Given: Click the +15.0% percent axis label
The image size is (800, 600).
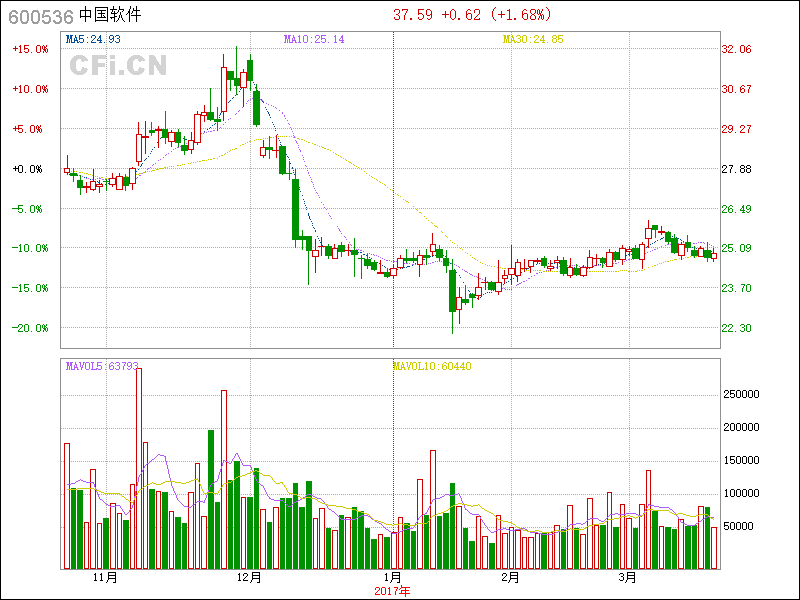Looking at the screenshot, I should [x=29, y=49].
